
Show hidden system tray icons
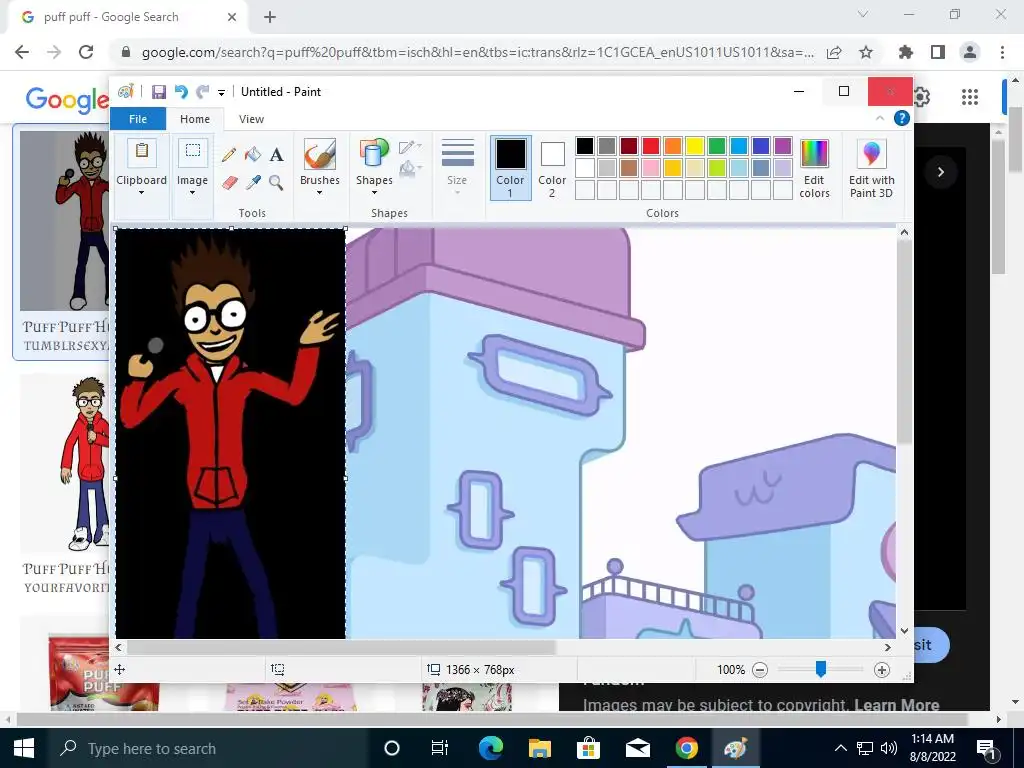(x=840, y=748)
